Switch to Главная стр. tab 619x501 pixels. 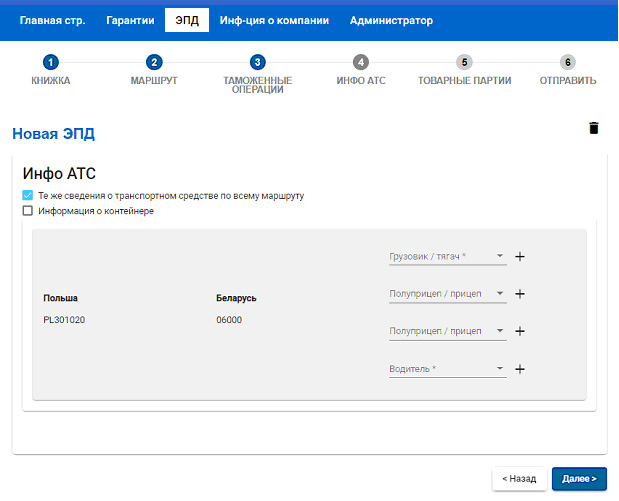(52, 20)
